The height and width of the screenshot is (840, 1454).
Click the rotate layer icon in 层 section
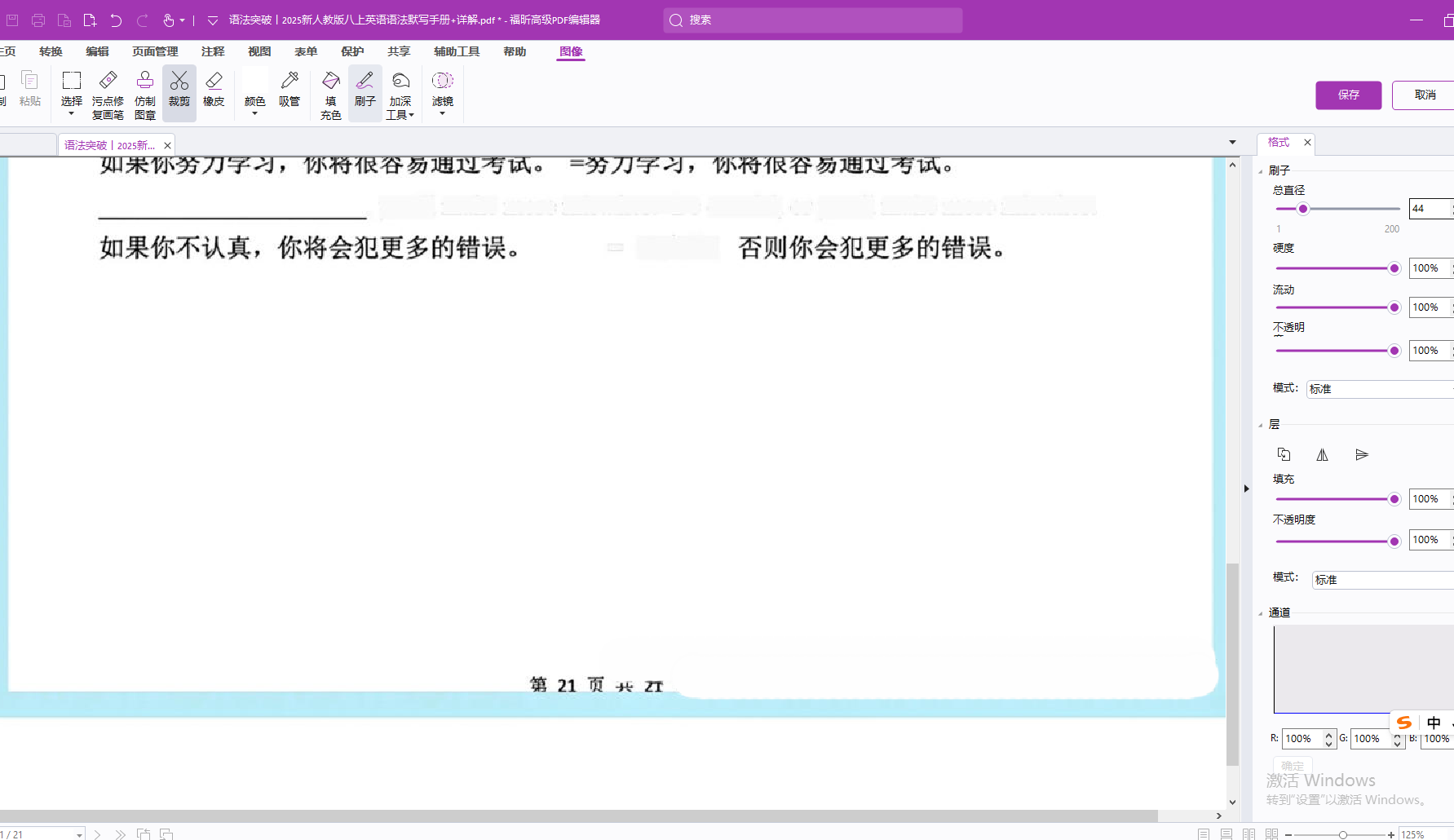tap(1284, 454)
